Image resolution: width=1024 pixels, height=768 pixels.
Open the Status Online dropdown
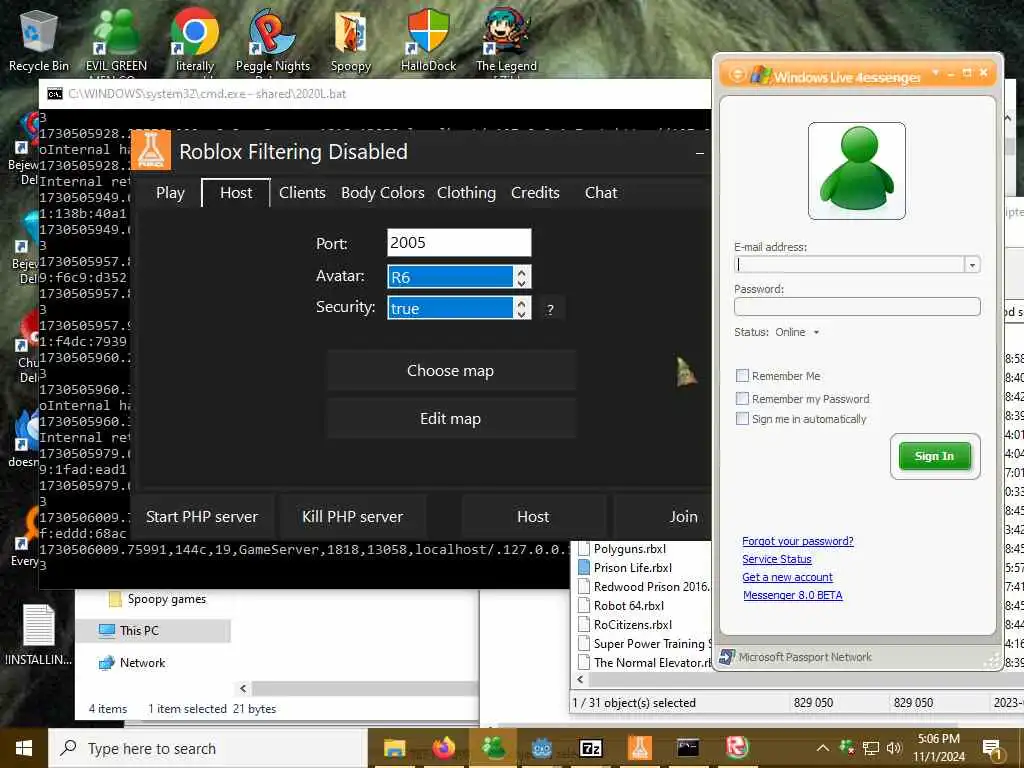[816, 332]
